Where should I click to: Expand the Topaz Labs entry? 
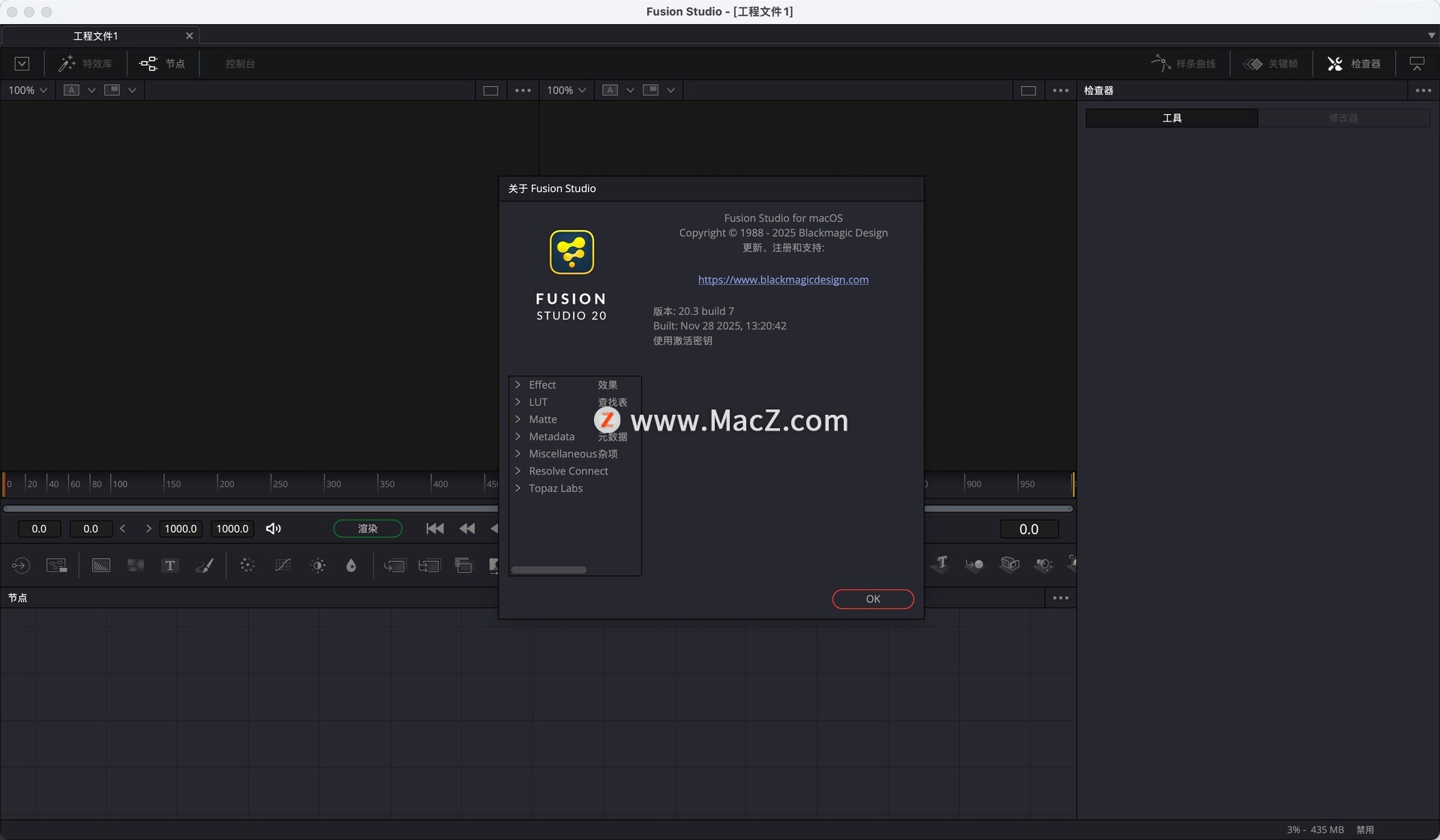pos(518,488)
